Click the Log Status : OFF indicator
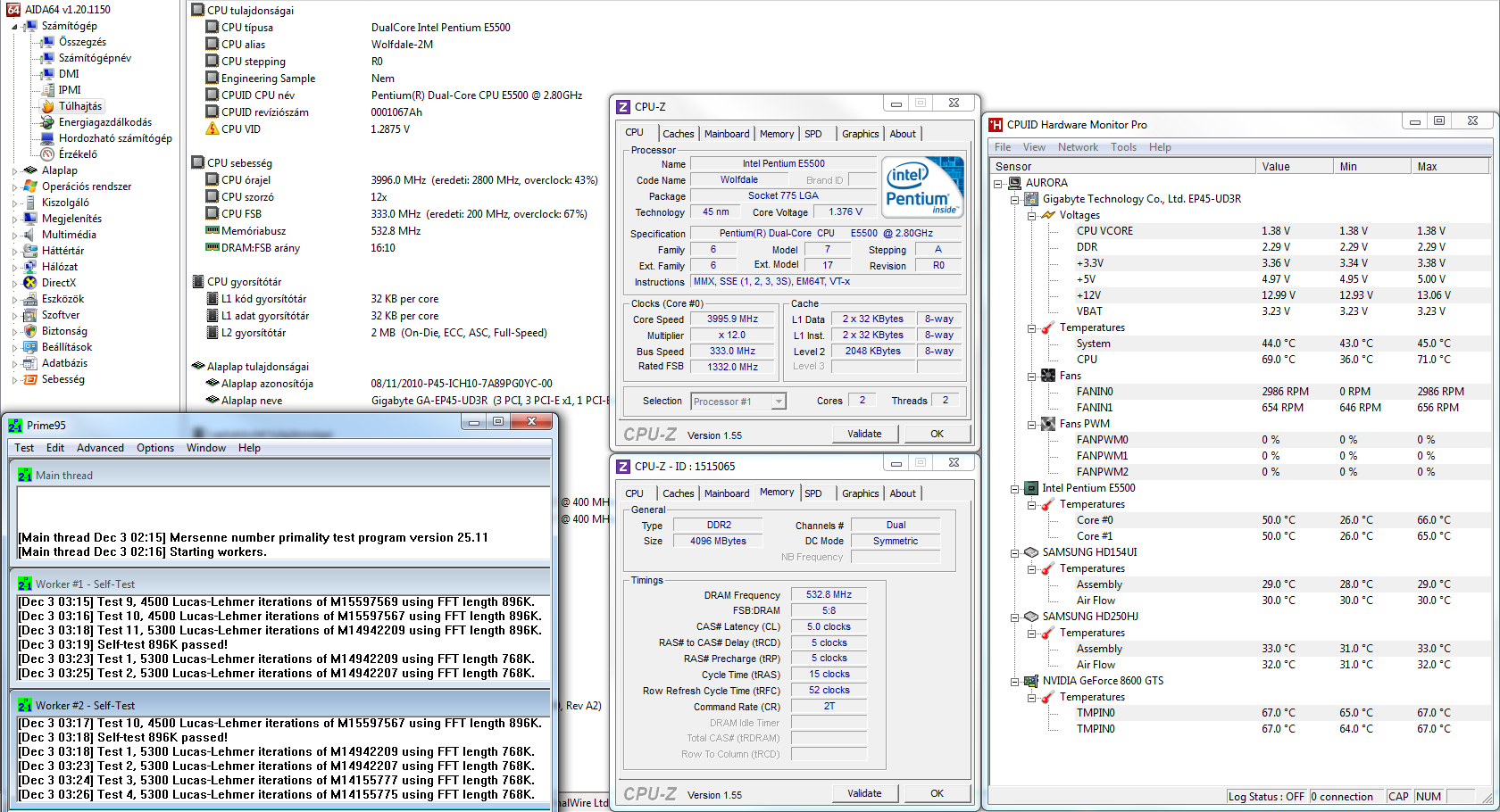The width and height of the screenshot is (1500, 812). pyautogui.click(x=1266, y=797)
